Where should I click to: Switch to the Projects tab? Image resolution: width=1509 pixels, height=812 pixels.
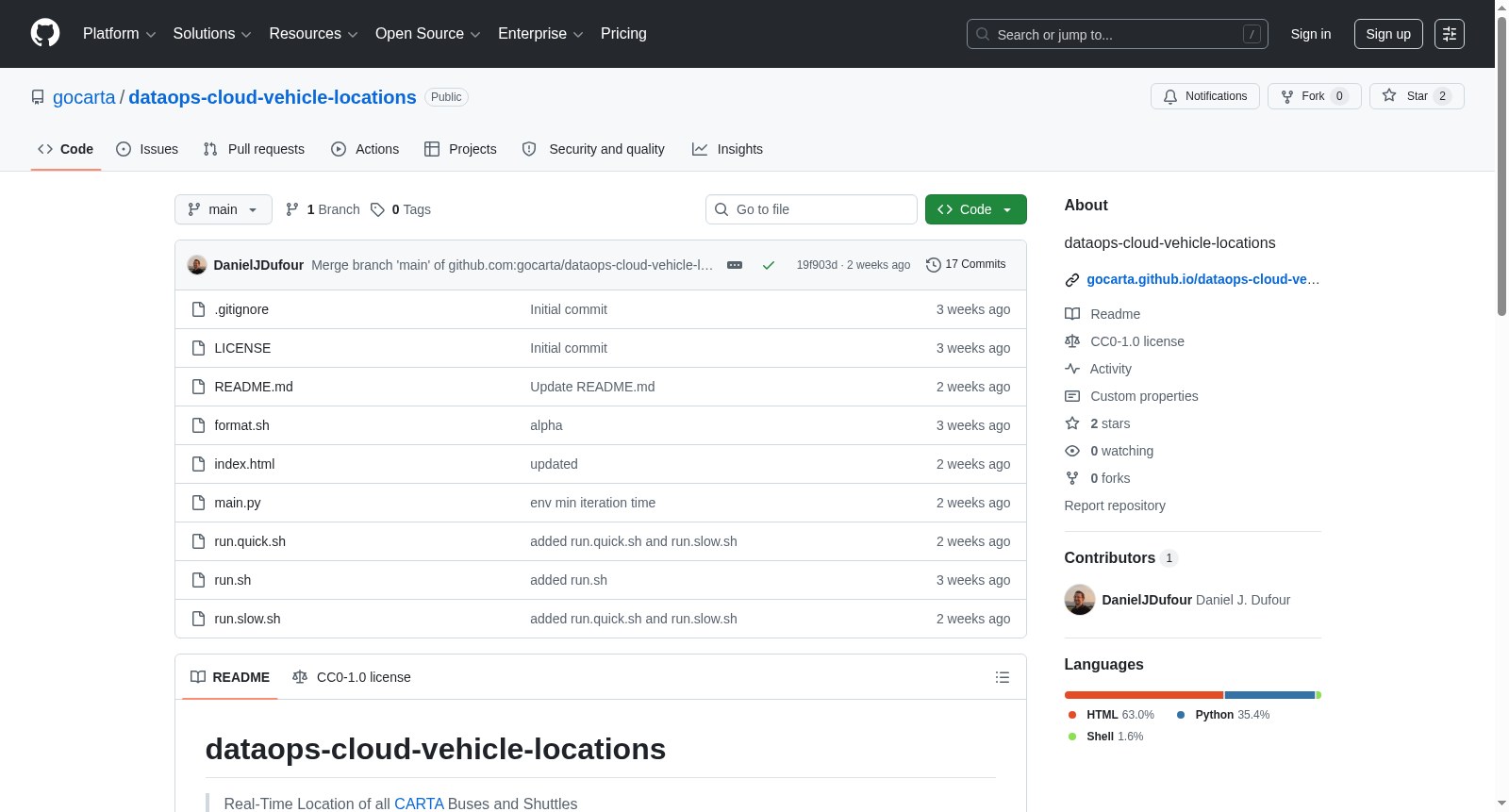pyautogui.click(x=460, y=149)
